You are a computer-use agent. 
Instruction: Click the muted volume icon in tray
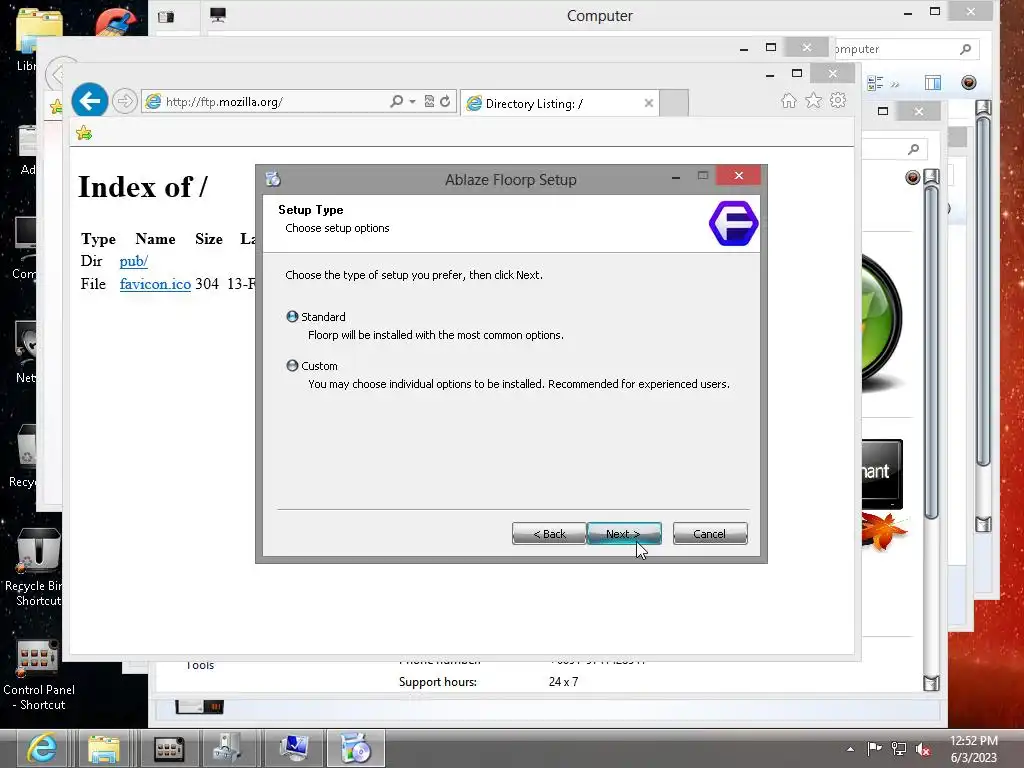pyautogui.click(x=923, y=749)
